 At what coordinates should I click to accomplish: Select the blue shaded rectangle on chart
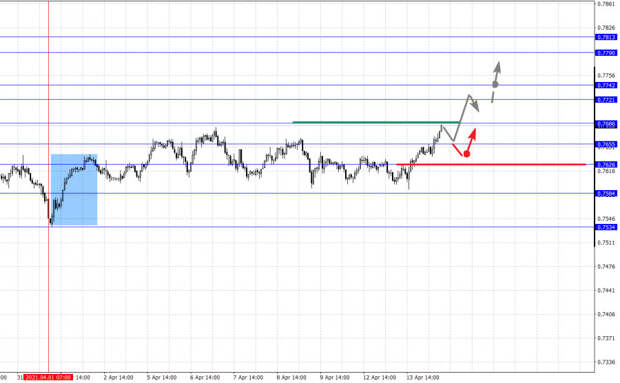[74, 190]
